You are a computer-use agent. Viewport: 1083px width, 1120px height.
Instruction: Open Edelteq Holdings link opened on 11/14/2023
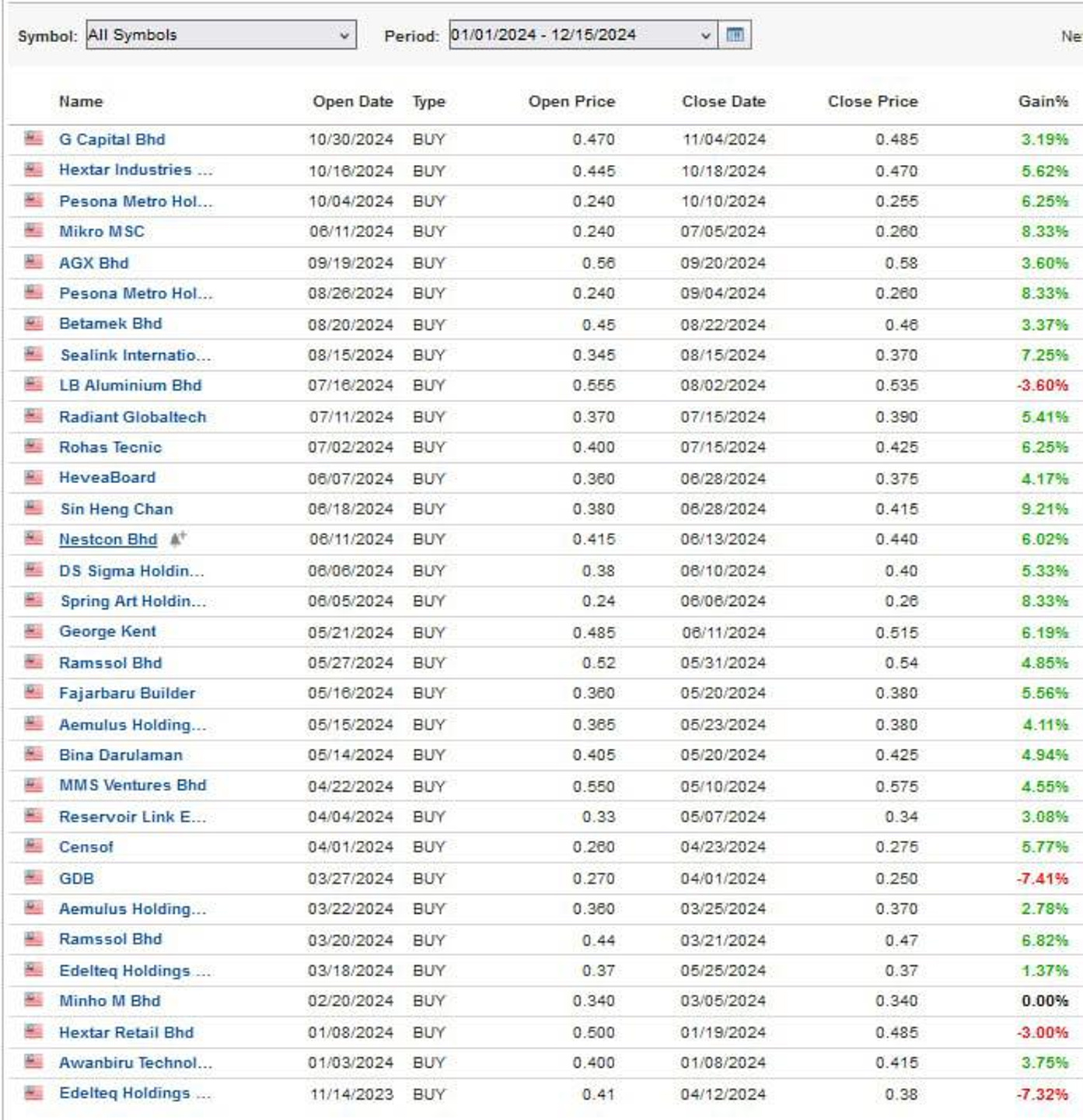pos(135,1093)
